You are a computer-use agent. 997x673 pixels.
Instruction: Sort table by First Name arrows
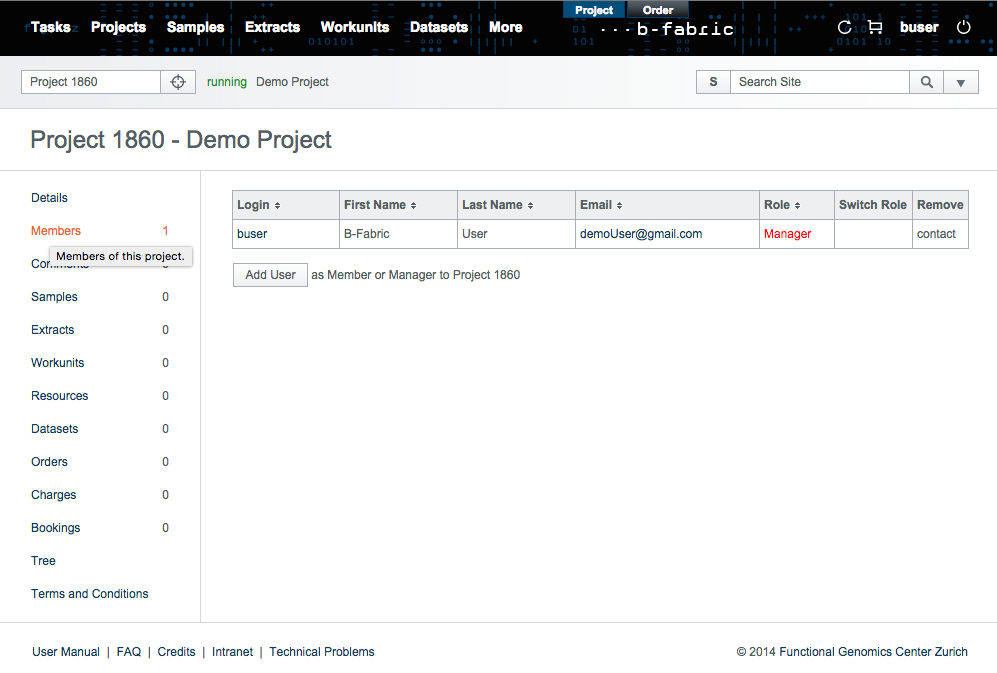point(413,205)
